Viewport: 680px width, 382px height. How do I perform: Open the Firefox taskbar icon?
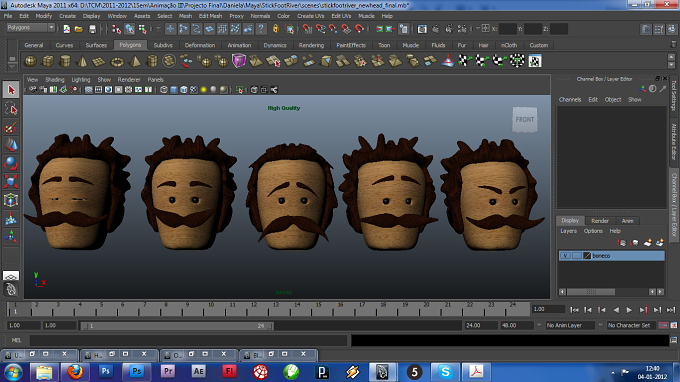pos(75,372)
